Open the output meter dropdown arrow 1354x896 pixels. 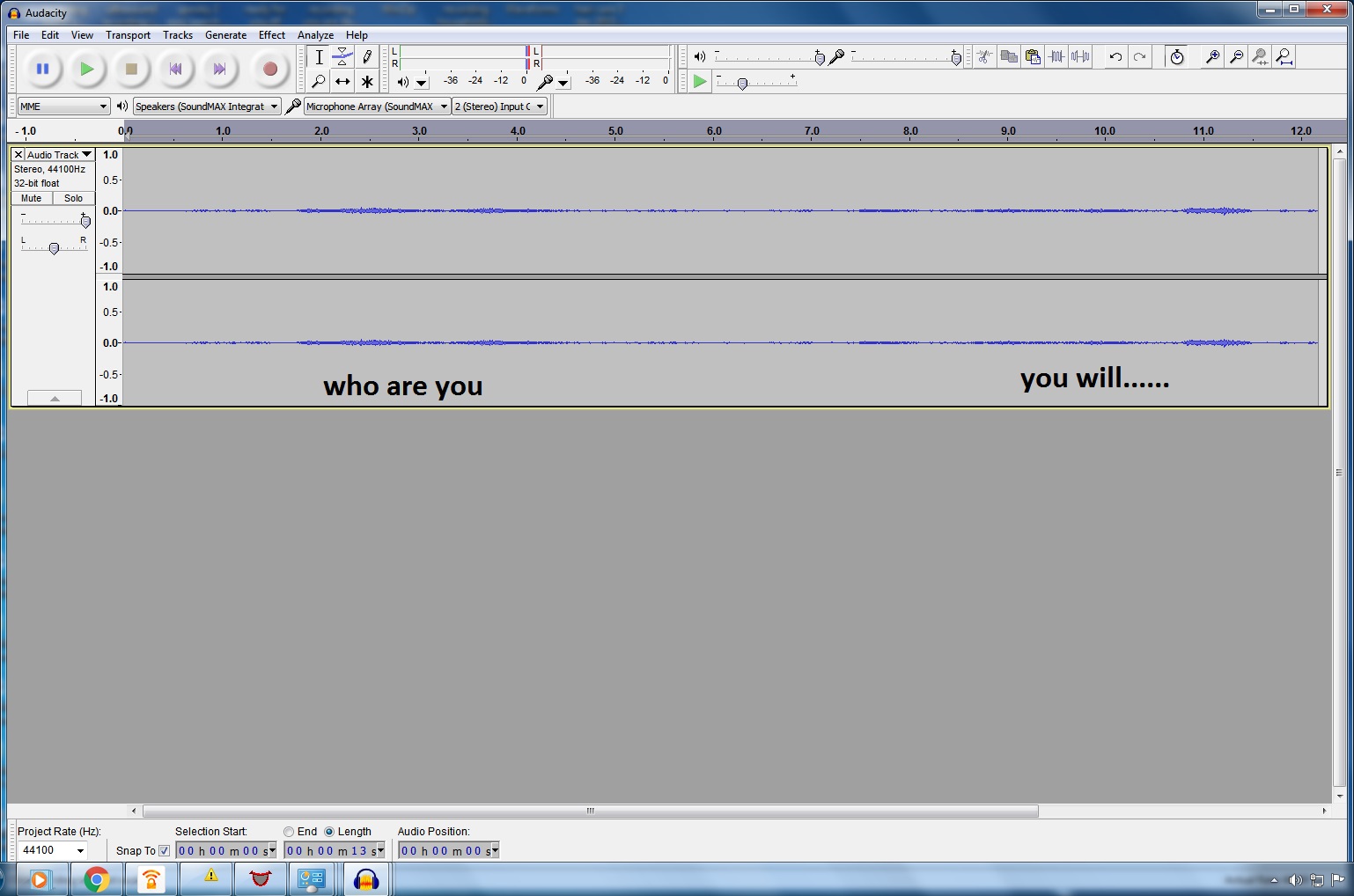[x=422, y=83]
